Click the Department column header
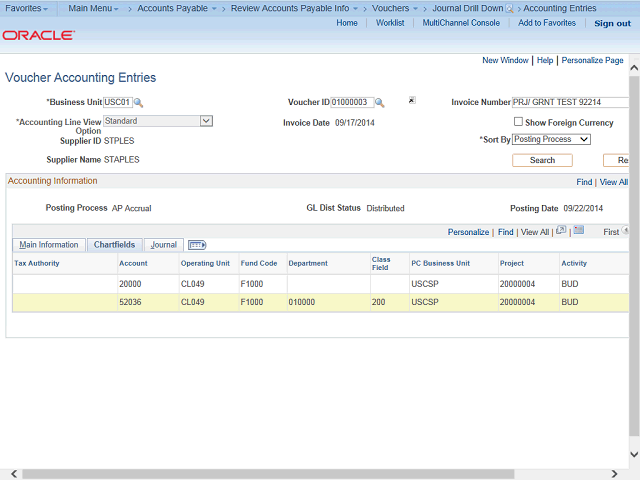This screenshot has height=480, width=640. pyautogui.click(x=308, y=264)
